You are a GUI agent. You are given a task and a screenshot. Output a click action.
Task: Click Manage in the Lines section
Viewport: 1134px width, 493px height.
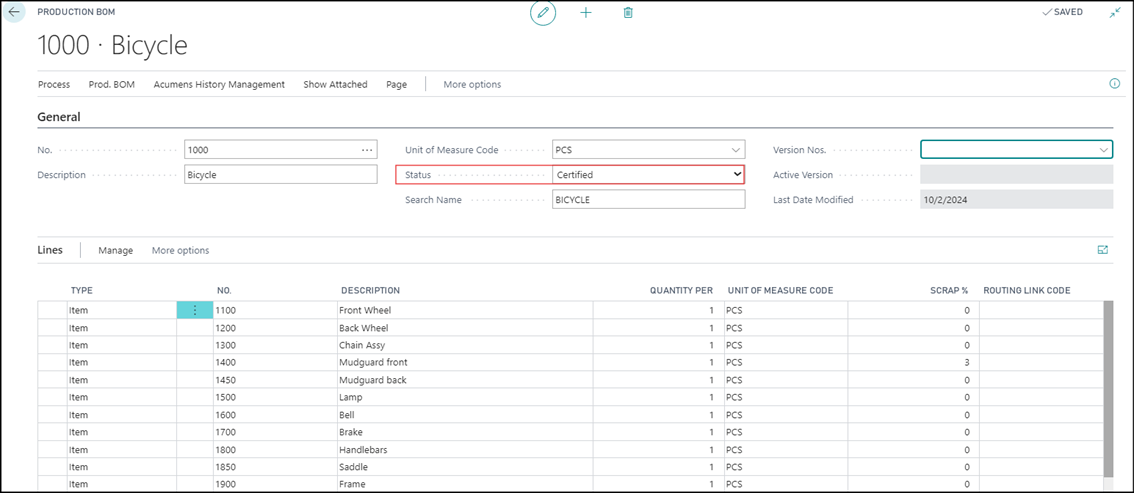115,250
